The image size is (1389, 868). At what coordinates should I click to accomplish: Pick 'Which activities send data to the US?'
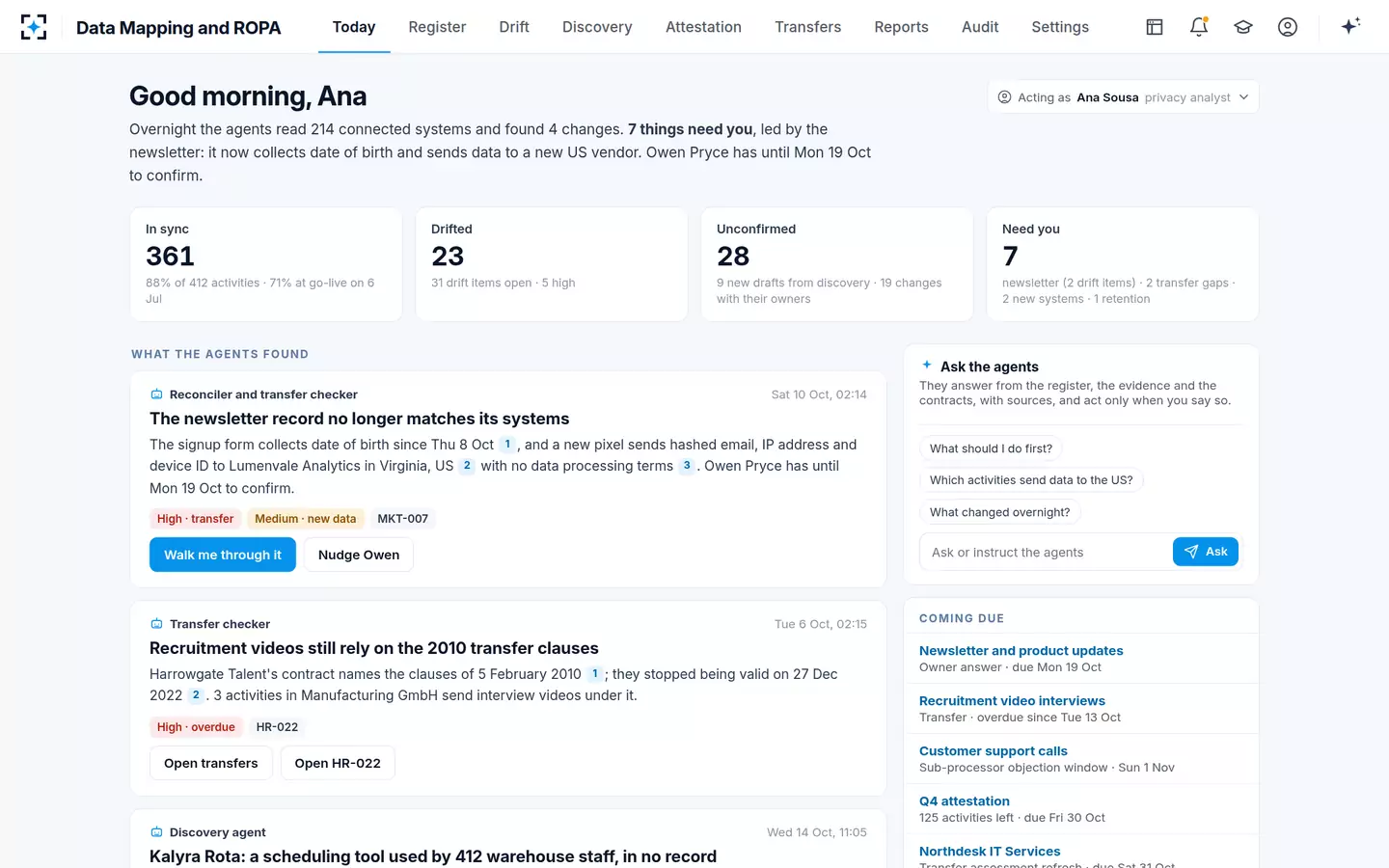click(x=1031, y=480)
